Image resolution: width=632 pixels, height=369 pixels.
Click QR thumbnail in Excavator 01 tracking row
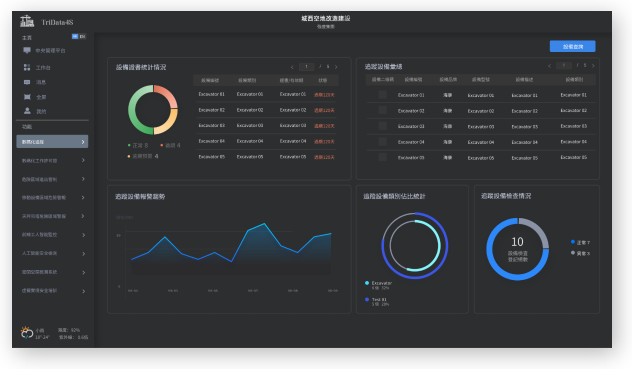[383, 94]
